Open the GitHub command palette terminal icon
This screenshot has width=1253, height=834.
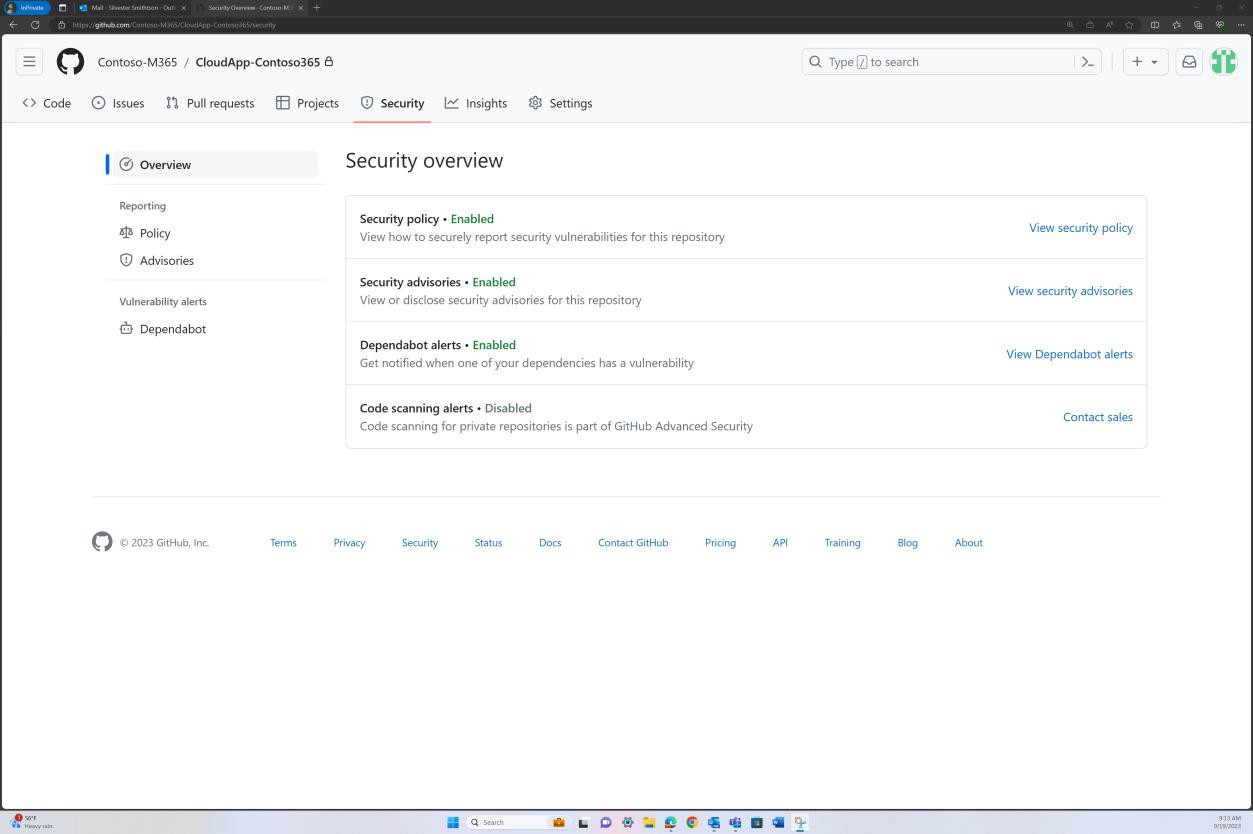click(1087, 61)
